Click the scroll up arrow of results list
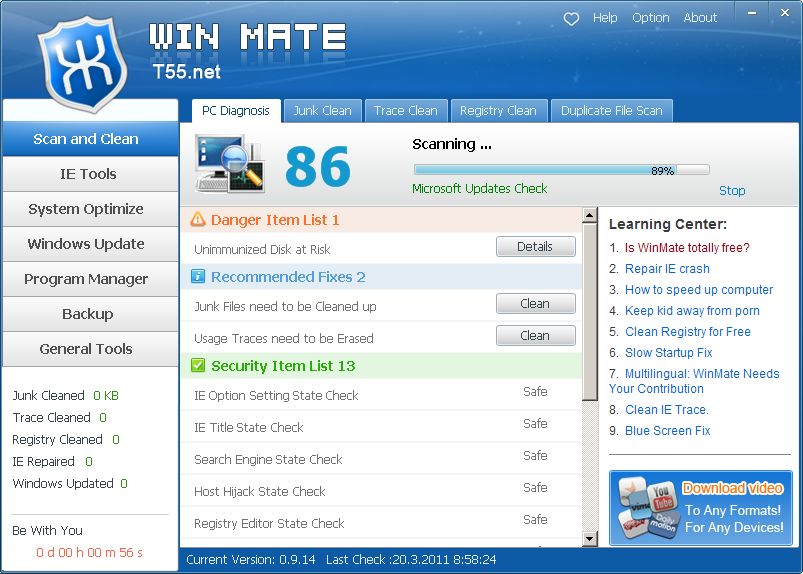 pyautogui.click(x=589, y=215)
